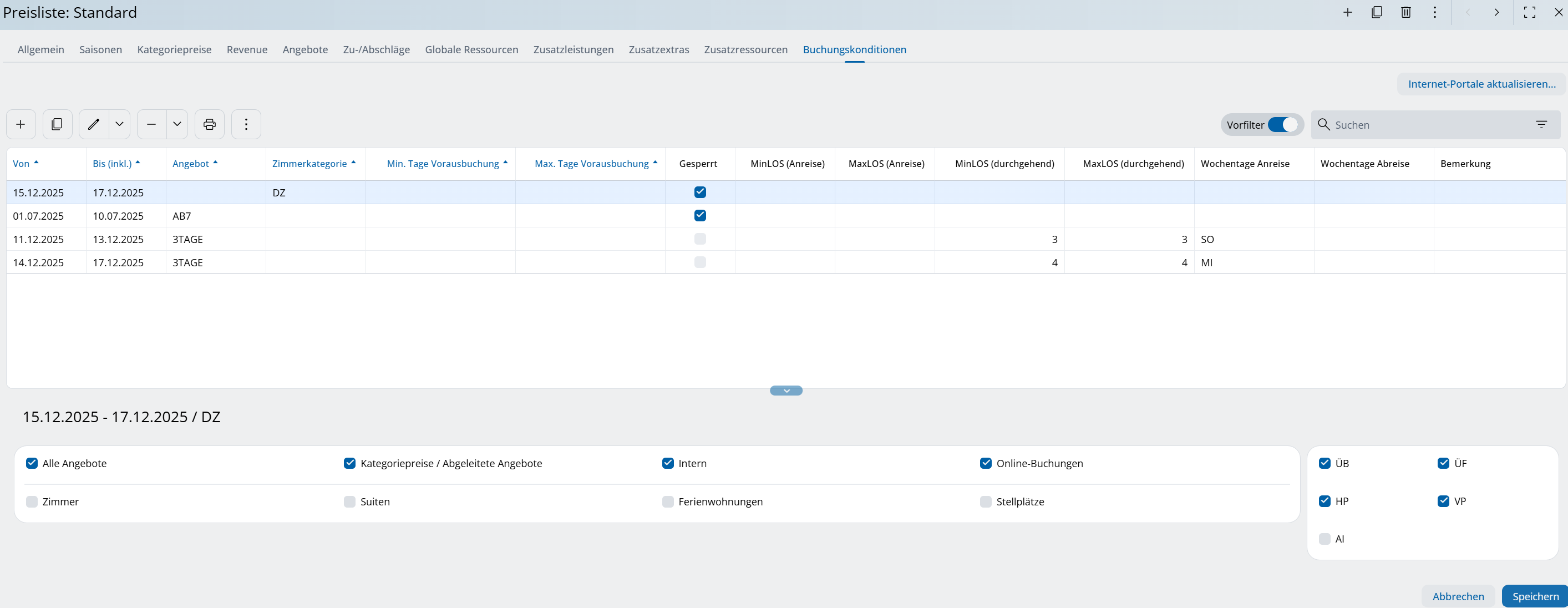Click the trash delete icon in header

(1405, 12)
